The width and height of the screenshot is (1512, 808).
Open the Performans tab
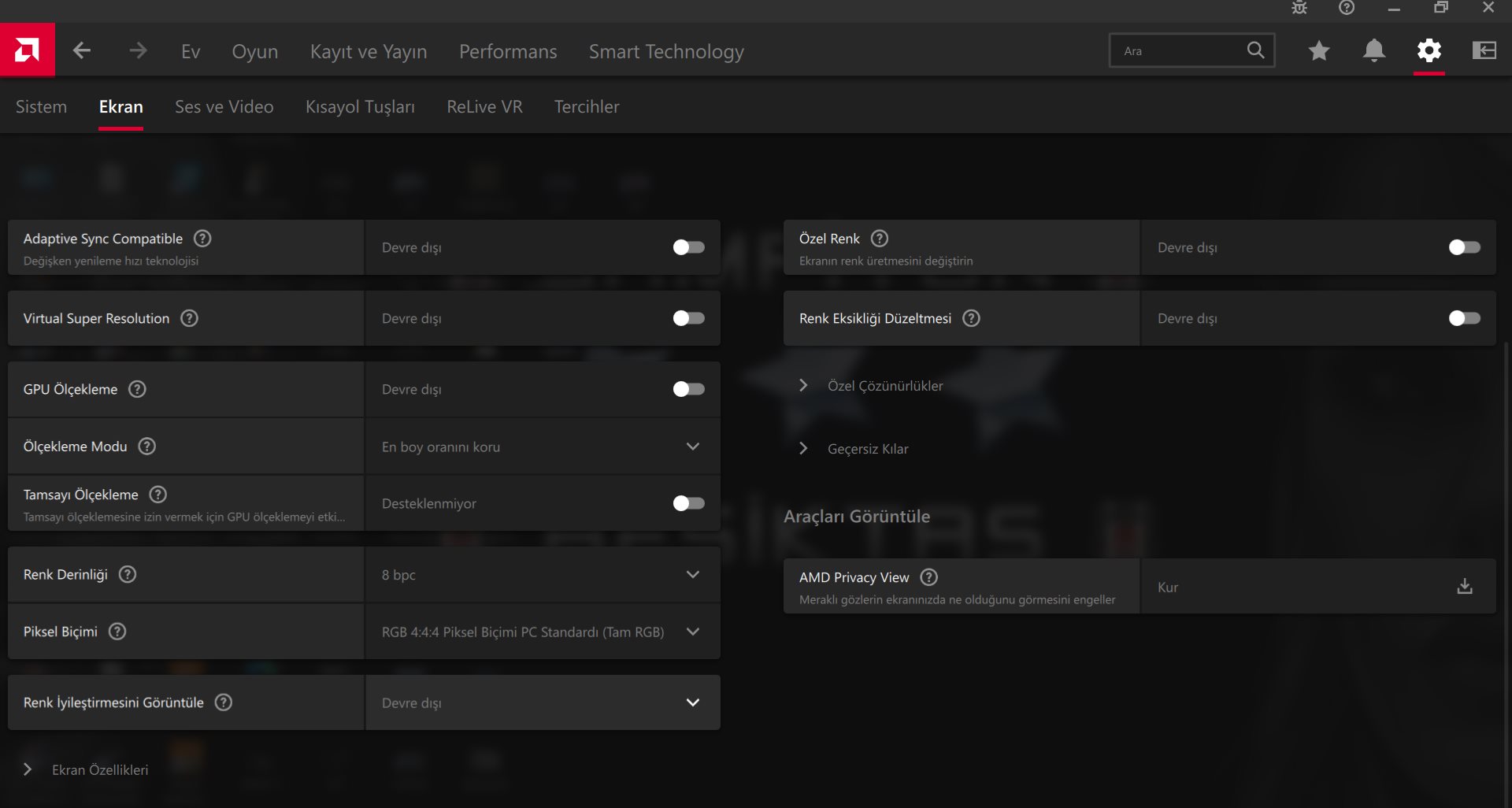click(x=508, y=51)
